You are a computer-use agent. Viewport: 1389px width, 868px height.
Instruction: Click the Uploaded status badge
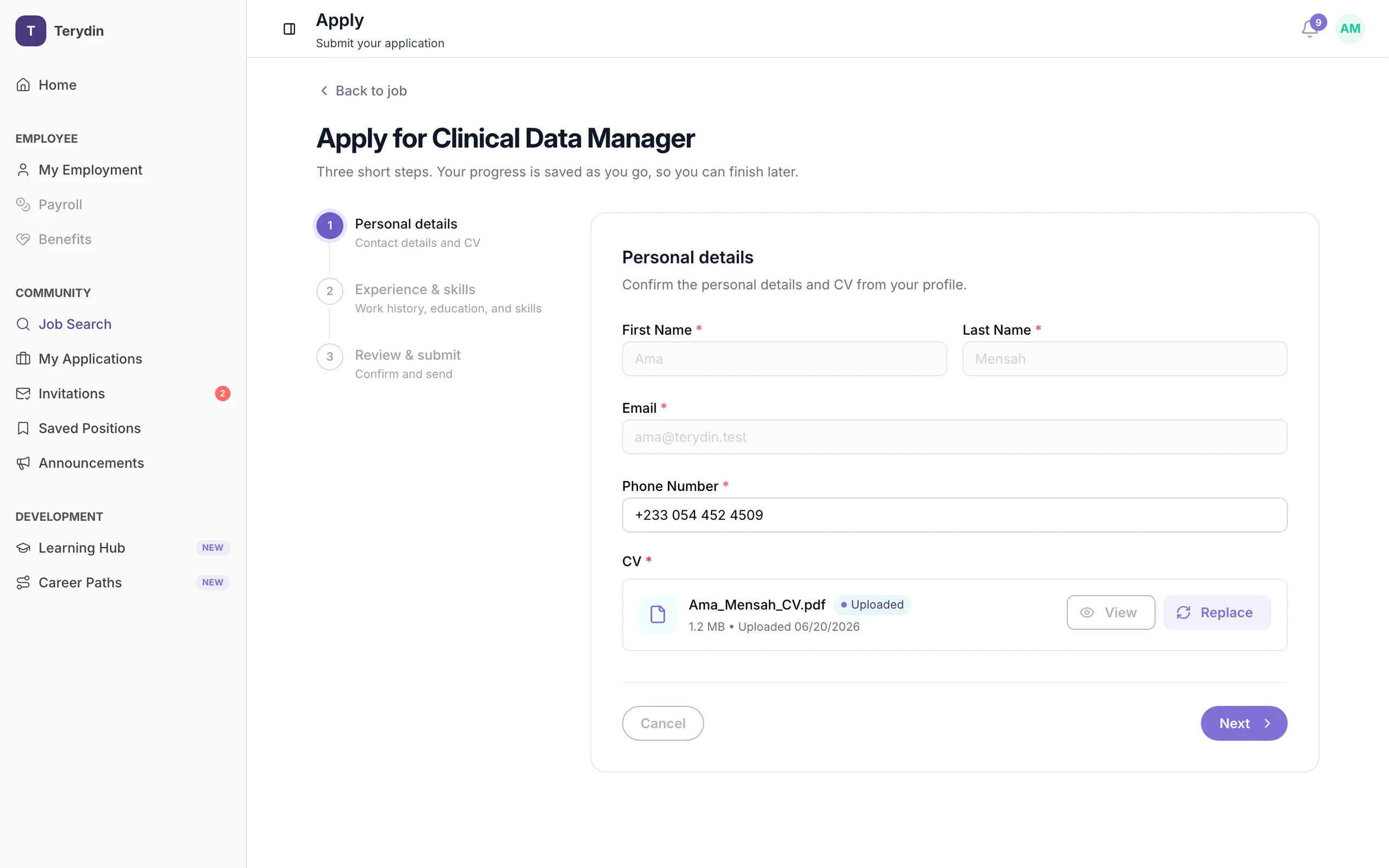(872, 604)
